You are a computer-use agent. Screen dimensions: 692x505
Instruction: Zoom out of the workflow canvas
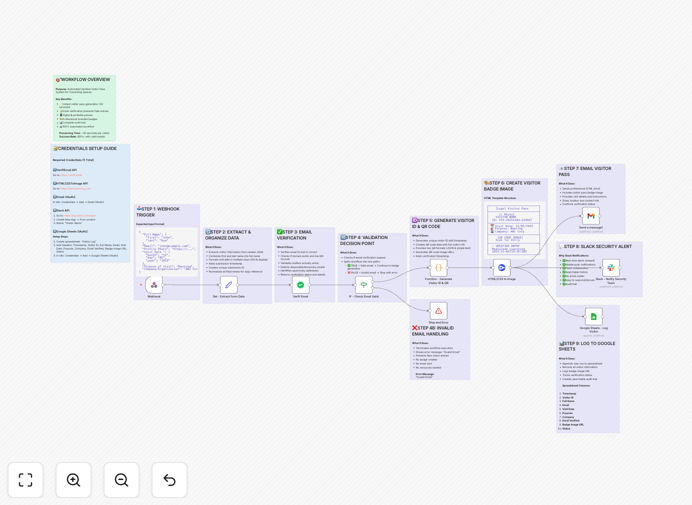[x=121, y=480]
